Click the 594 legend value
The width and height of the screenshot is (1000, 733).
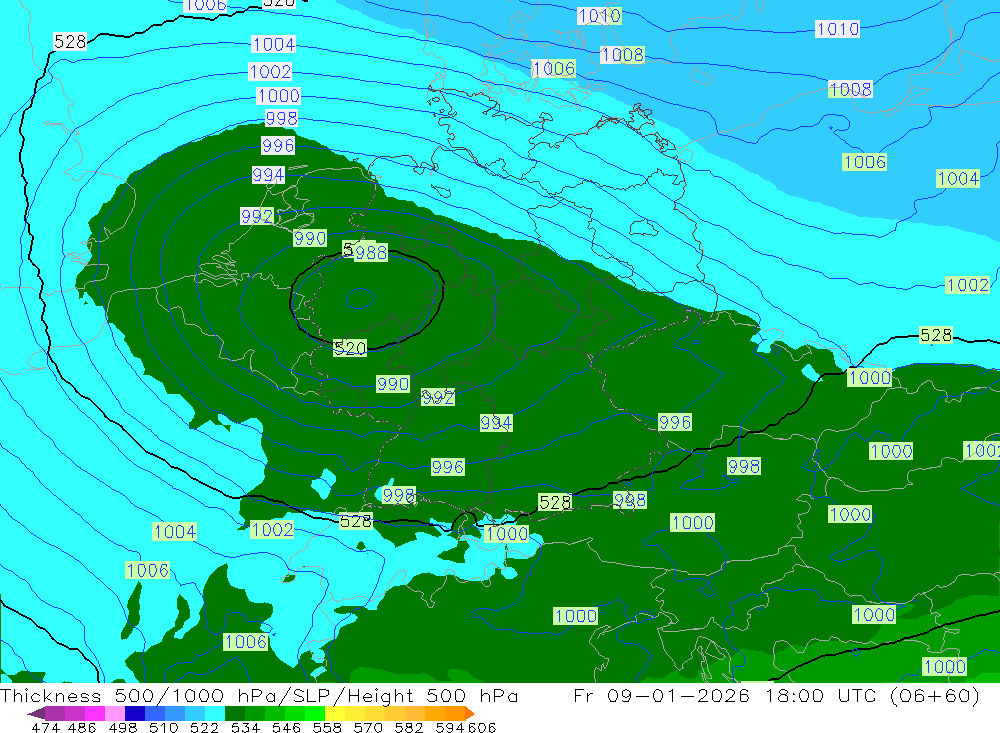click(x=450, y=727)
